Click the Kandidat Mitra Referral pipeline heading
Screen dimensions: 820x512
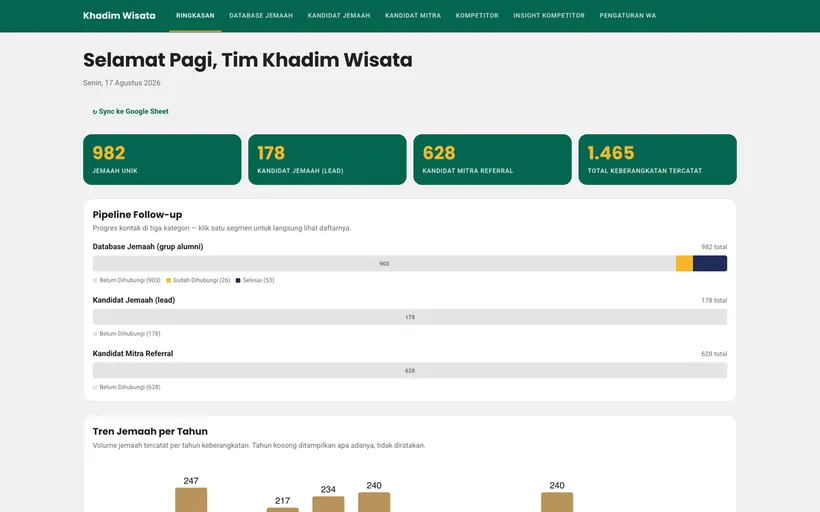(133, 354)
